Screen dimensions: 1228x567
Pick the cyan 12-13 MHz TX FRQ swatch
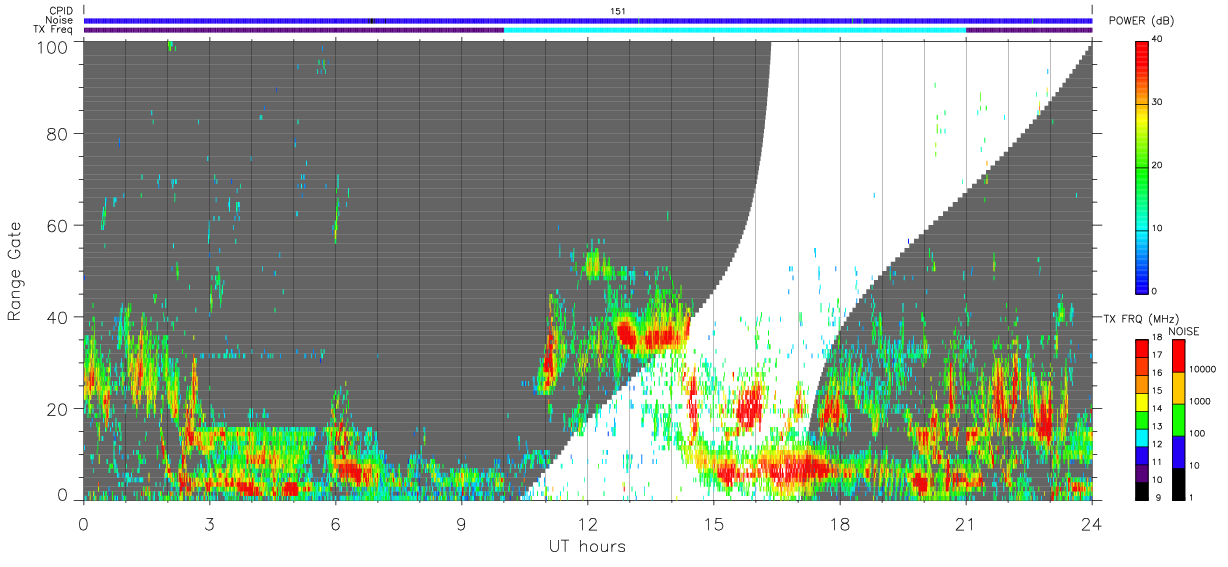[1142, 436]
